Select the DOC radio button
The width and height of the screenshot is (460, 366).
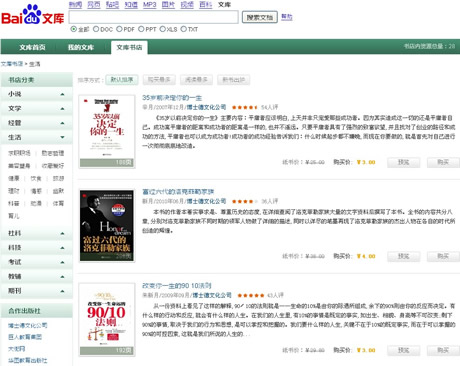[96, 29]
